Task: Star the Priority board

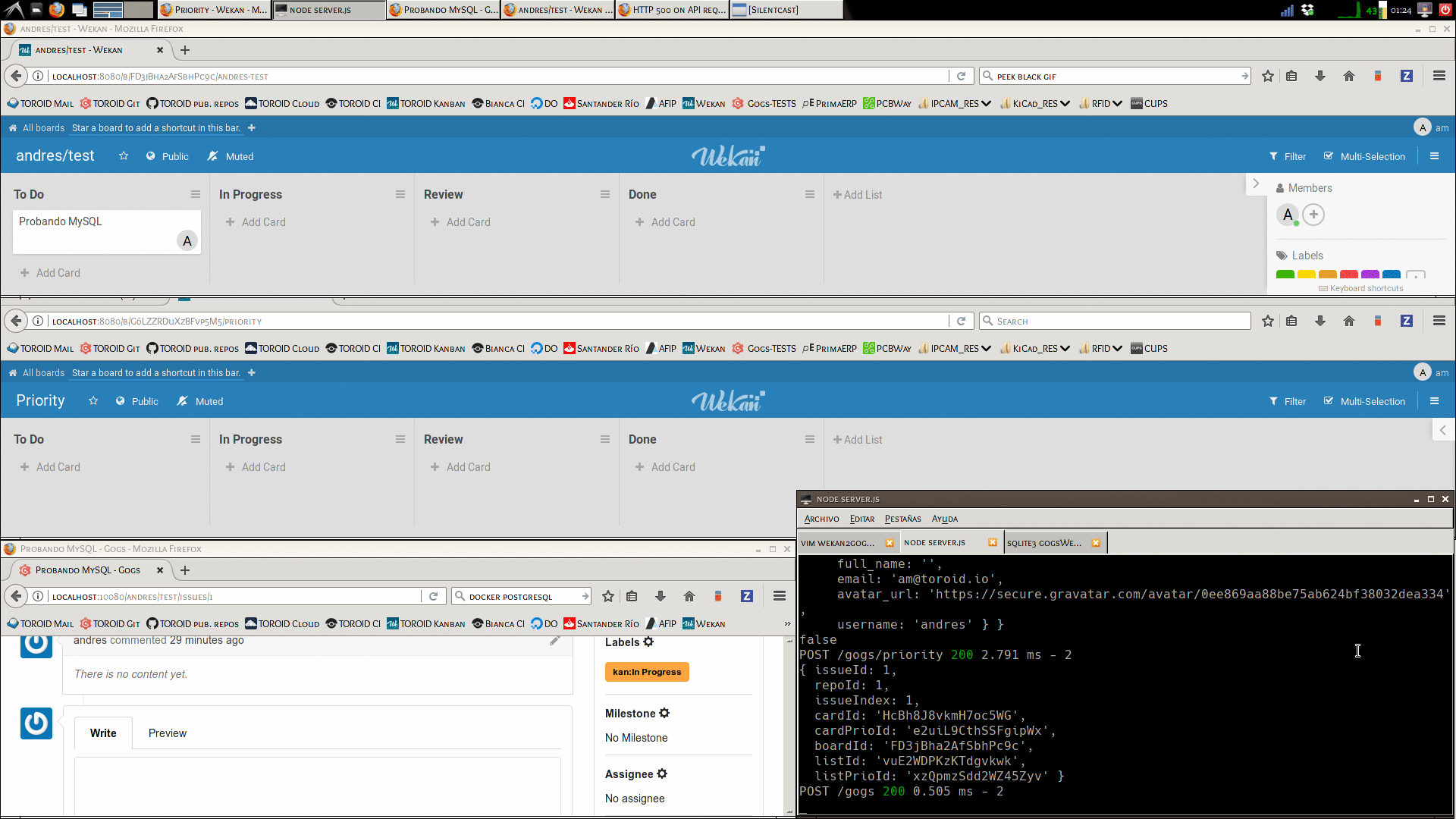Action: 93,401
